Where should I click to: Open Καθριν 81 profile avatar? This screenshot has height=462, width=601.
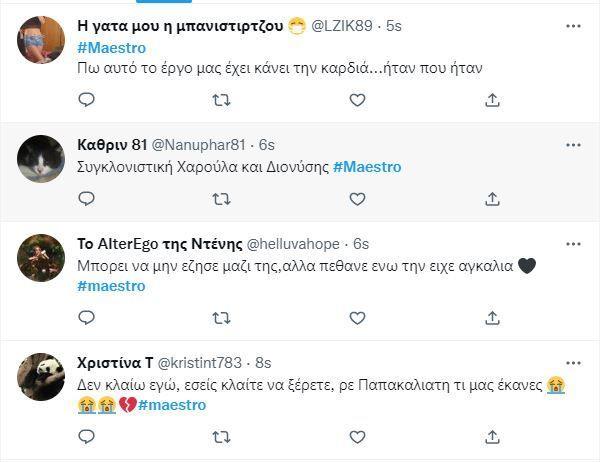41,157
